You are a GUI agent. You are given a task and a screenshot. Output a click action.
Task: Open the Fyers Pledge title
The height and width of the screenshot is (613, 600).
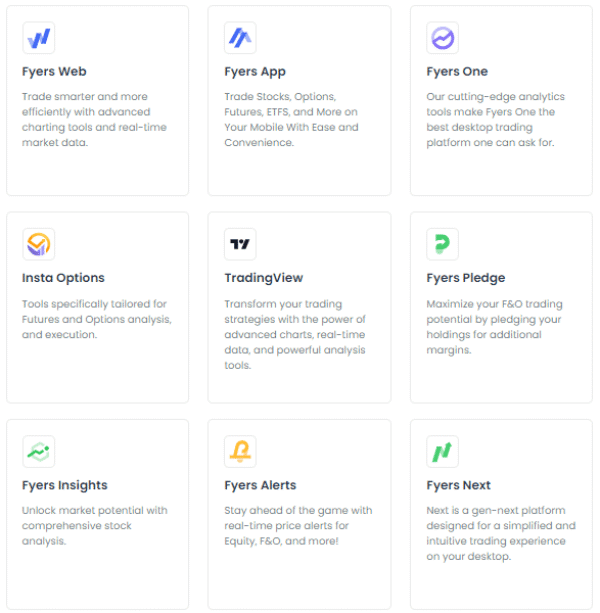click(466, 278)
